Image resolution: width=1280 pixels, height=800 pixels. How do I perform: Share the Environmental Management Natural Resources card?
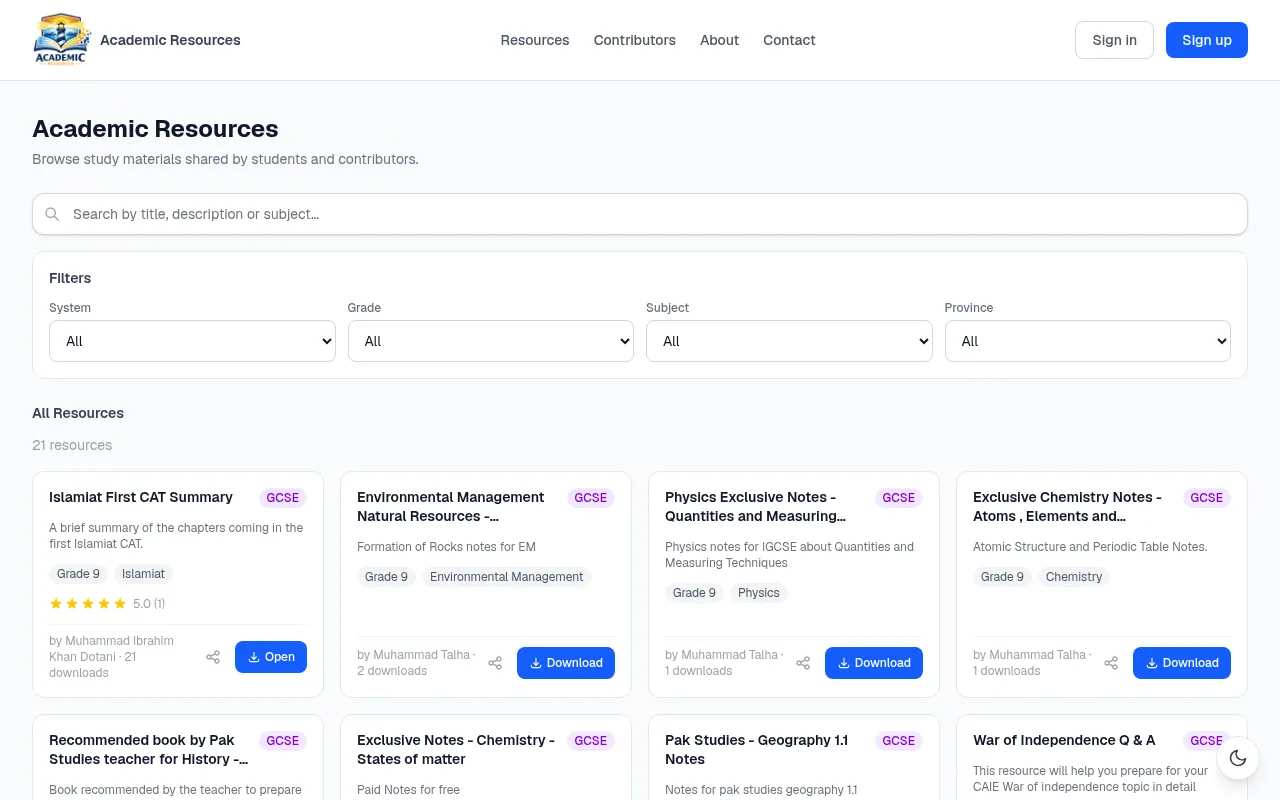pos(495,663)
